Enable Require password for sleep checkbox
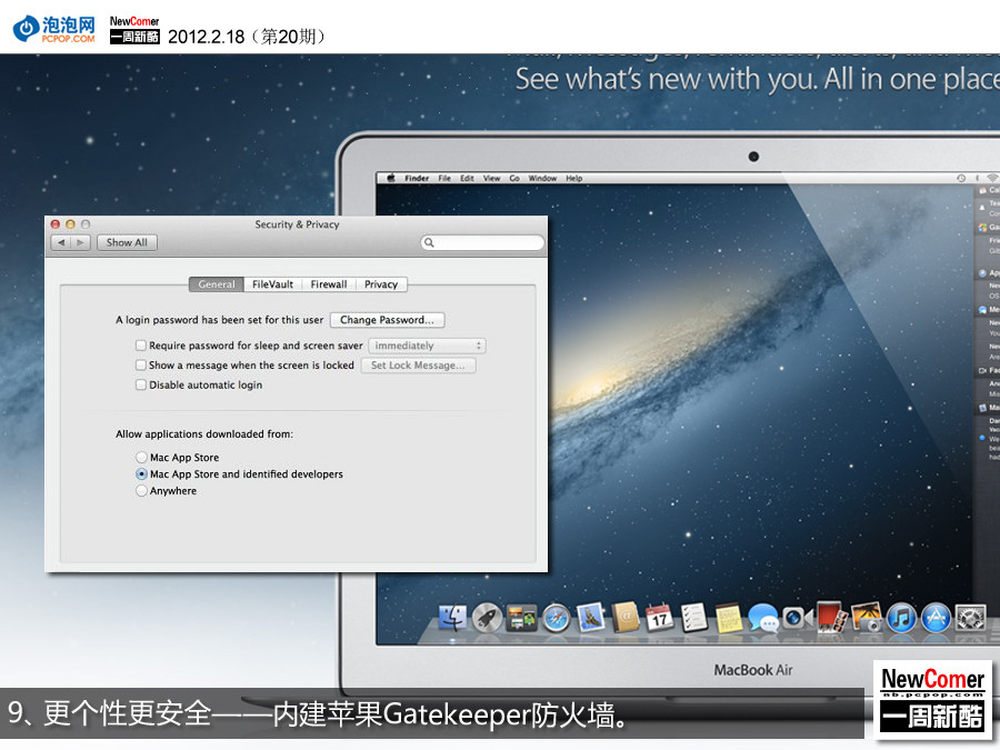 (141, 345)
